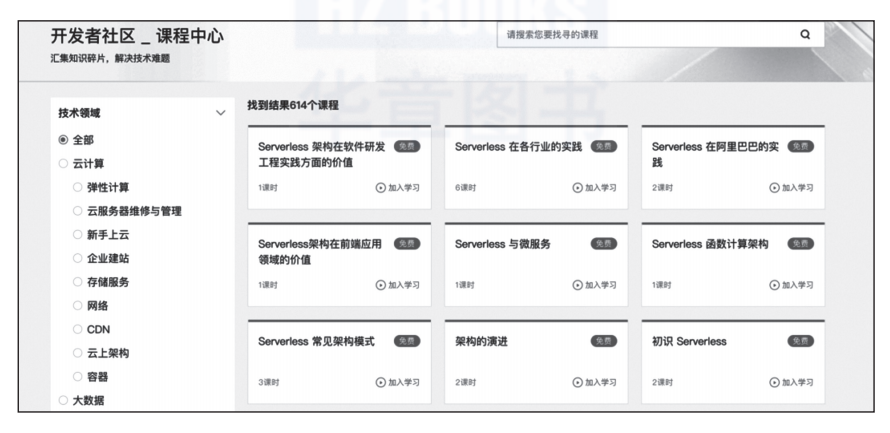Open course Serverless 在阿里巴巴的实践

715,154
